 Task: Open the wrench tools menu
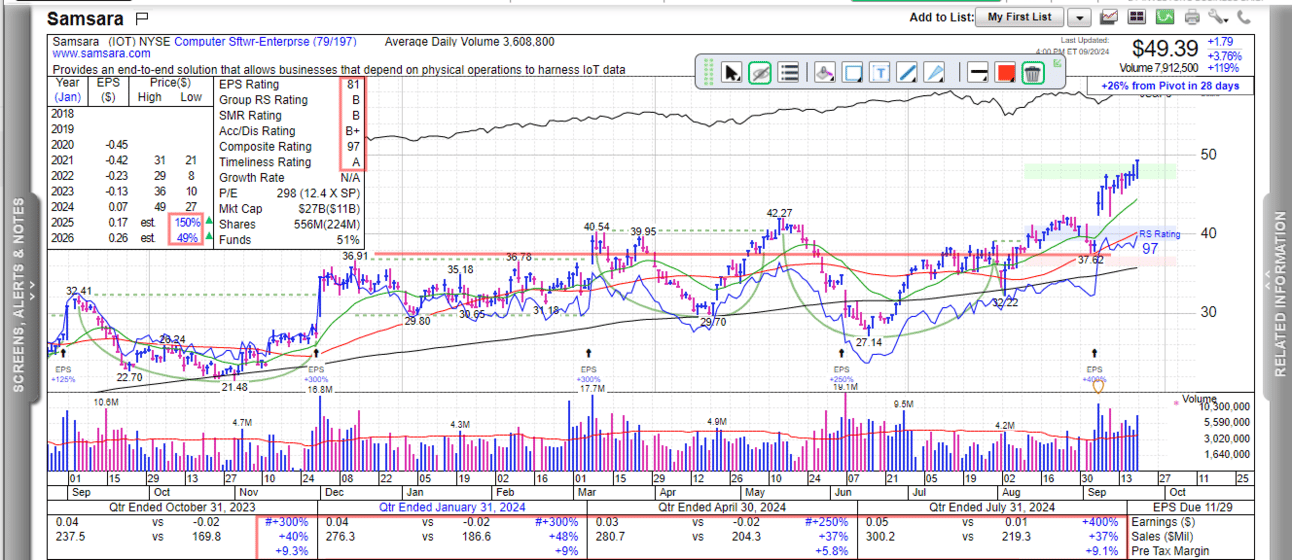pos(1217,17)
